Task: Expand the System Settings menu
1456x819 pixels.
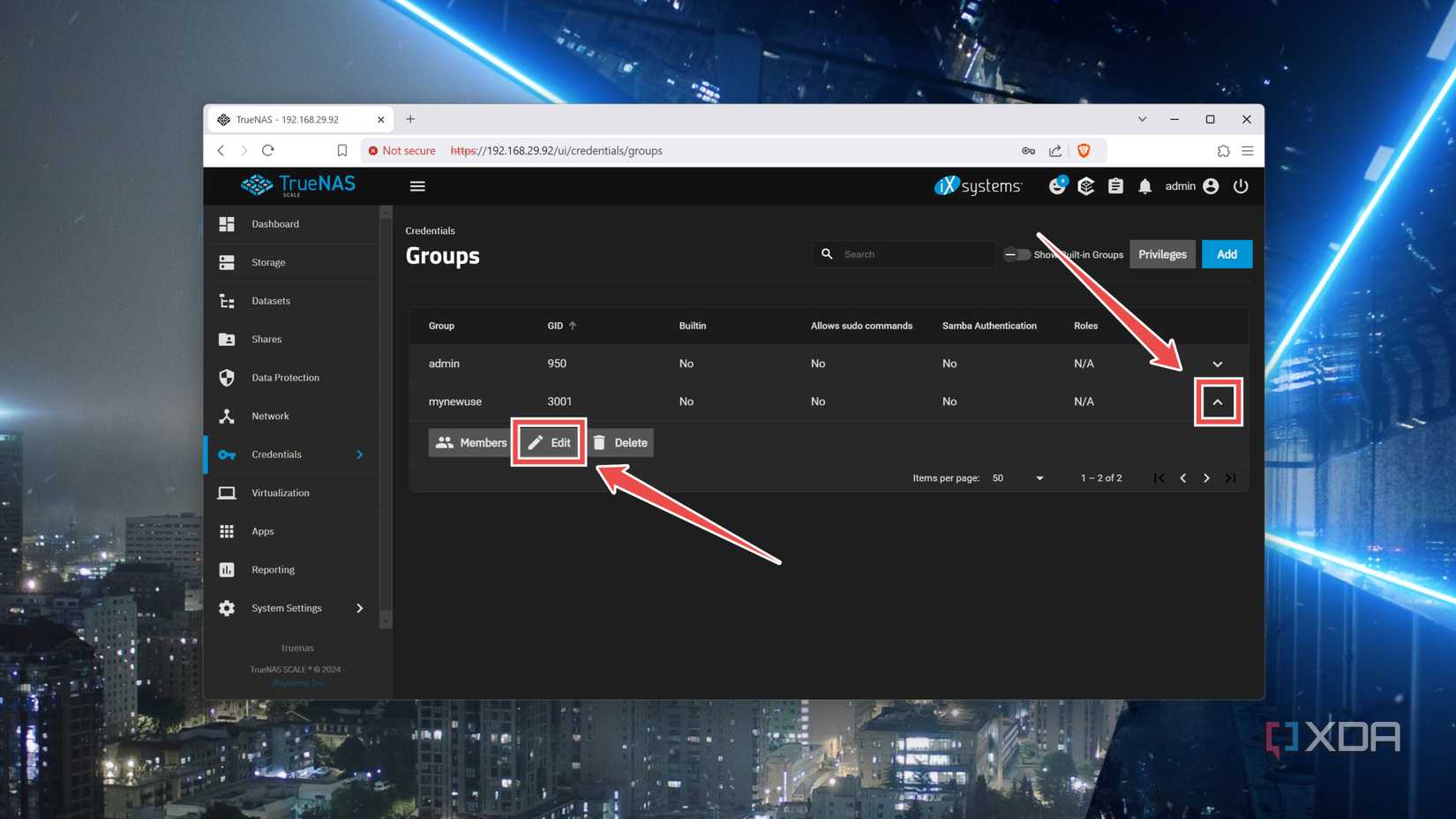Action: point(286,607)
